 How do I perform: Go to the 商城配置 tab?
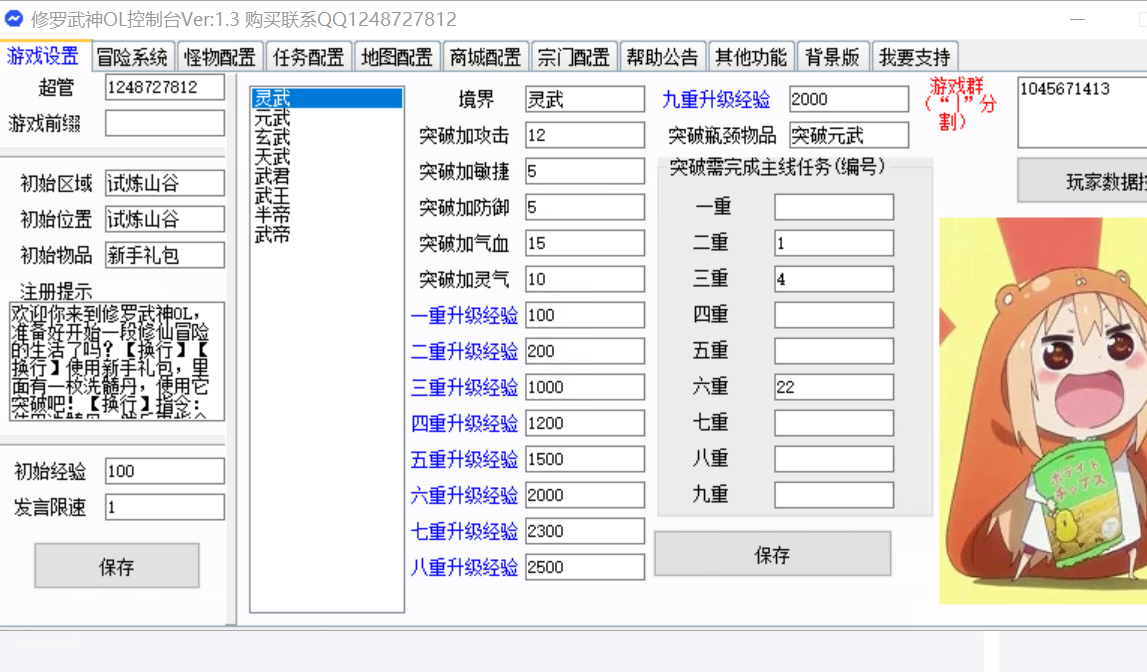(485, 57)
